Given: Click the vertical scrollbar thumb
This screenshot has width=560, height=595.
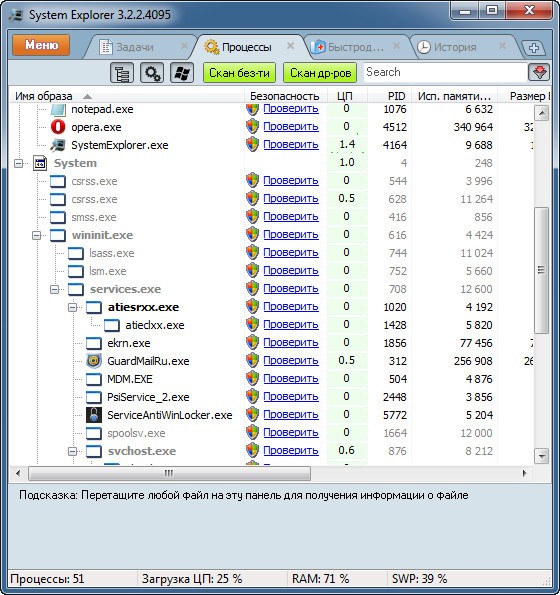Looking at the screenshot, I should coord(541,270).
